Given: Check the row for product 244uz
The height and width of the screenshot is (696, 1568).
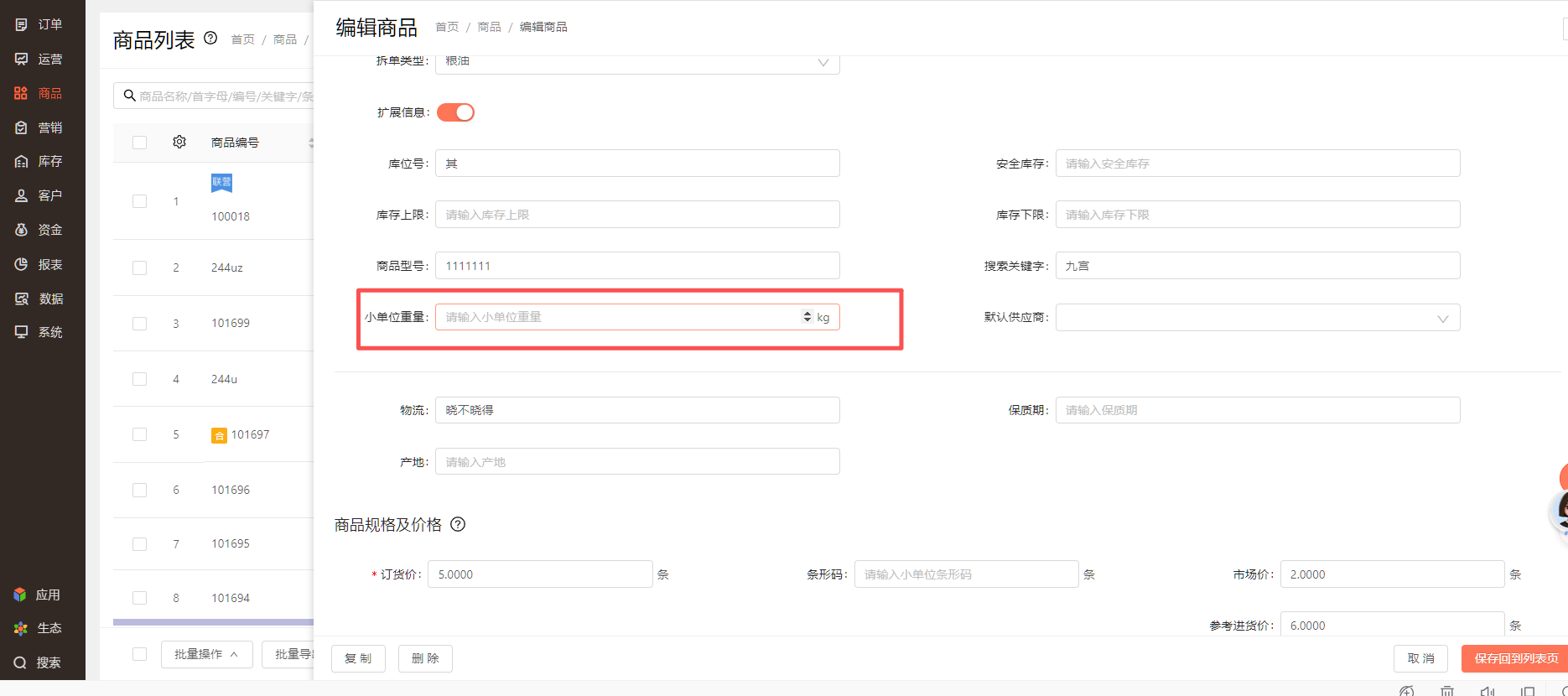Looking at the screenshot, I should 140,267.
